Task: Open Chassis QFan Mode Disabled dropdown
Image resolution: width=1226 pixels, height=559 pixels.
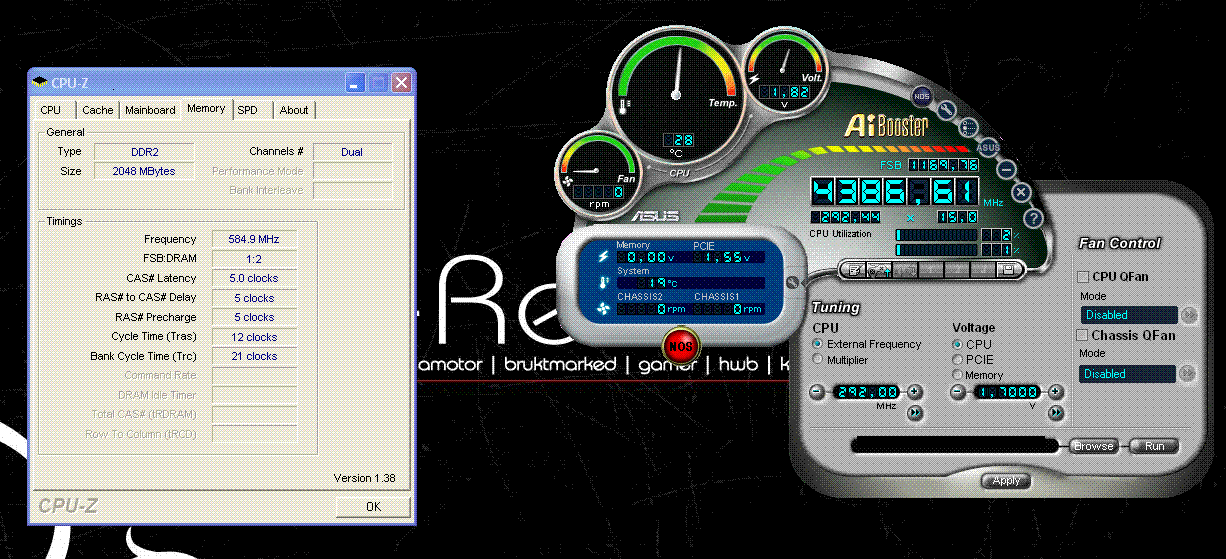Action: [x=1127, y=373]
